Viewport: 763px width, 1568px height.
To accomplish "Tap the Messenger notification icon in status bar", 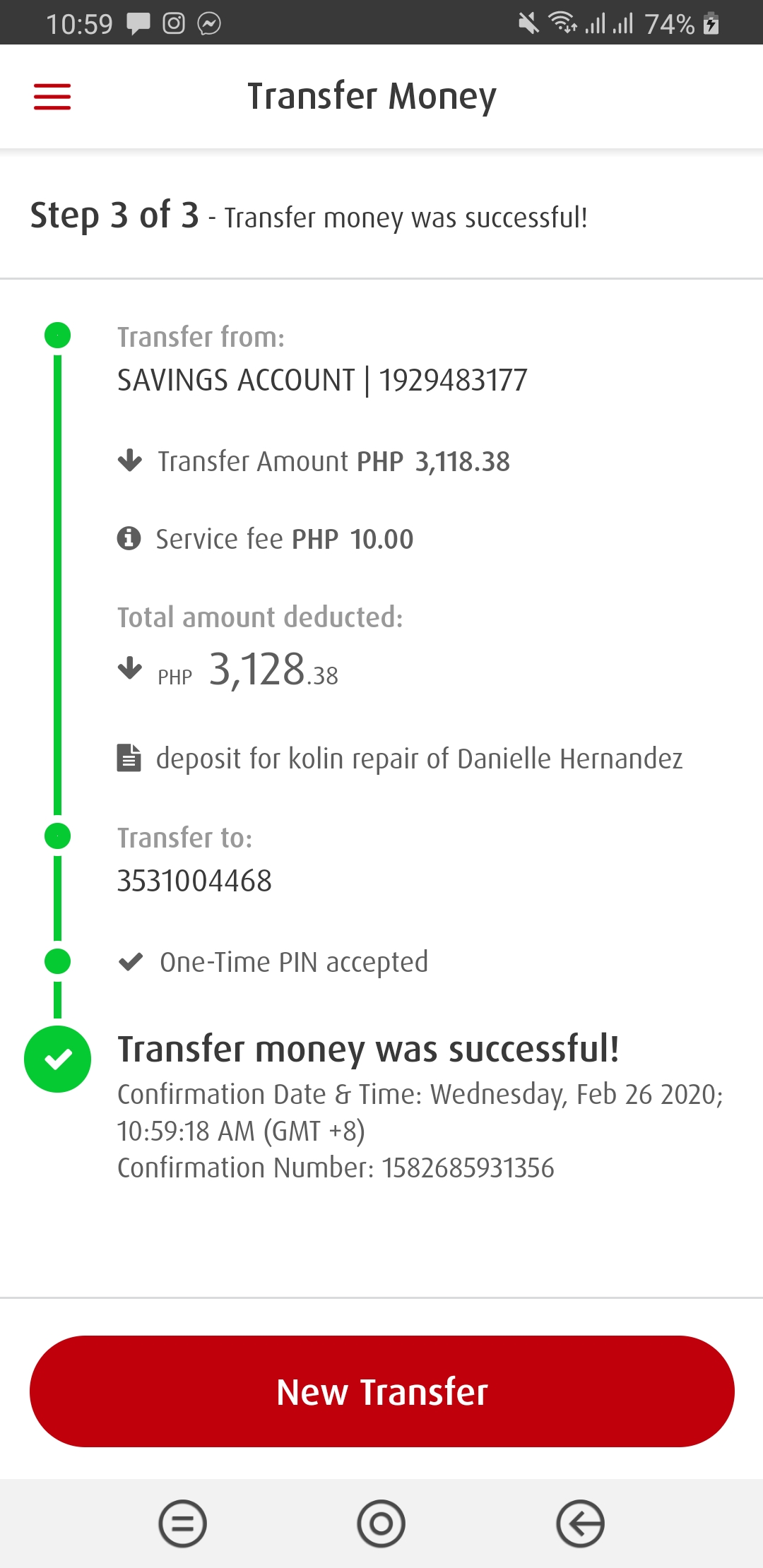I will [209, 24].
